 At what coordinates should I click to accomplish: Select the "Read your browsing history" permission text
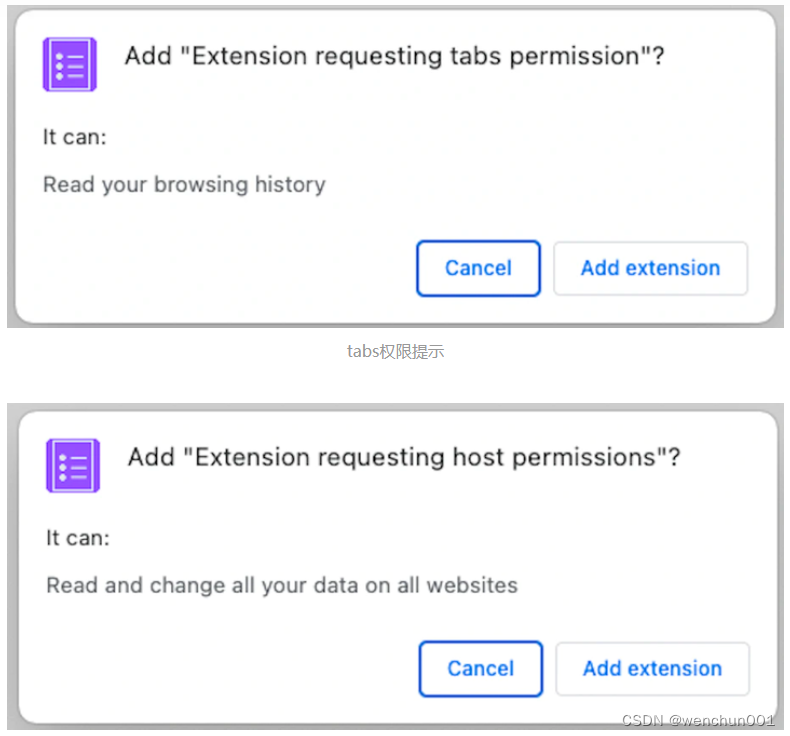pyautogui.click(x=184, y=184)
